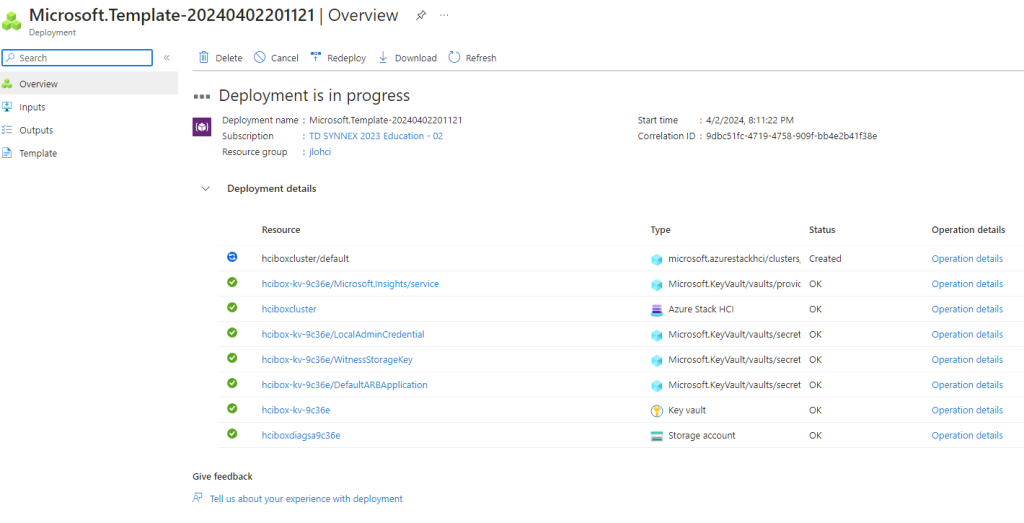Open hcibox-kv-9c36e/WitnessStorageKey link
The width and height of the screenshot is (1024, 523).
(337, 359)
